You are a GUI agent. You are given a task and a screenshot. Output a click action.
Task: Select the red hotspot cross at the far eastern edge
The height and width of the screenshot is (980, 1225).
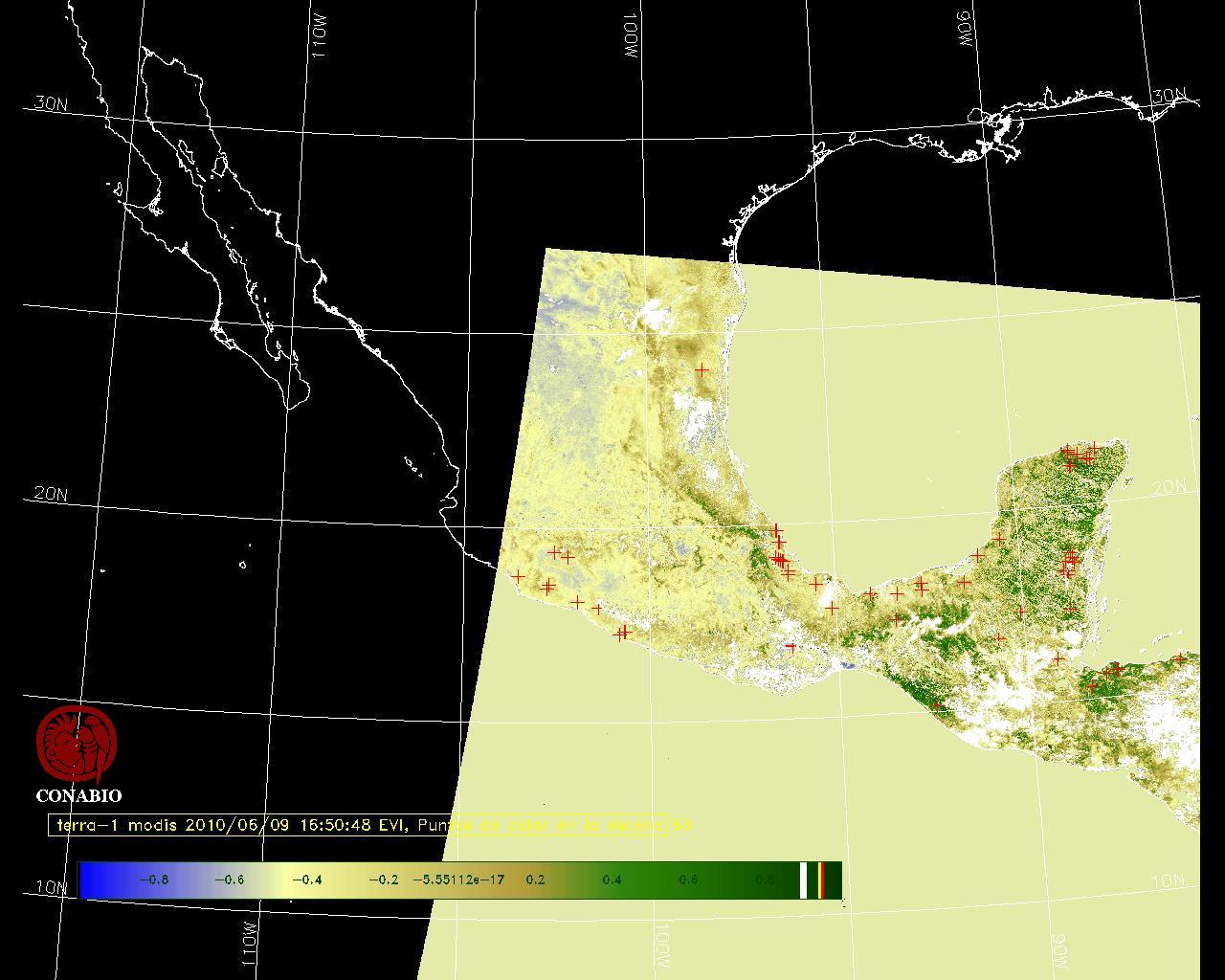(1180, 659)
